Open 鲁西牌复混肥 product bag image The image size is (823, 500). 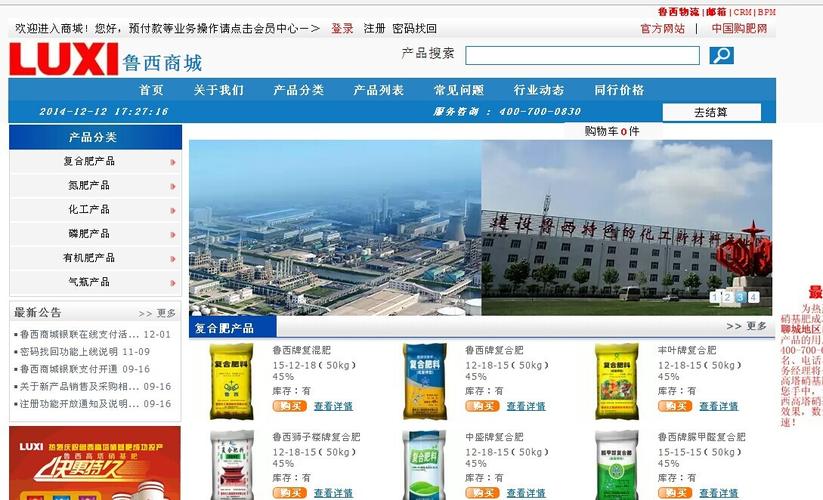[x=231, y=381]
